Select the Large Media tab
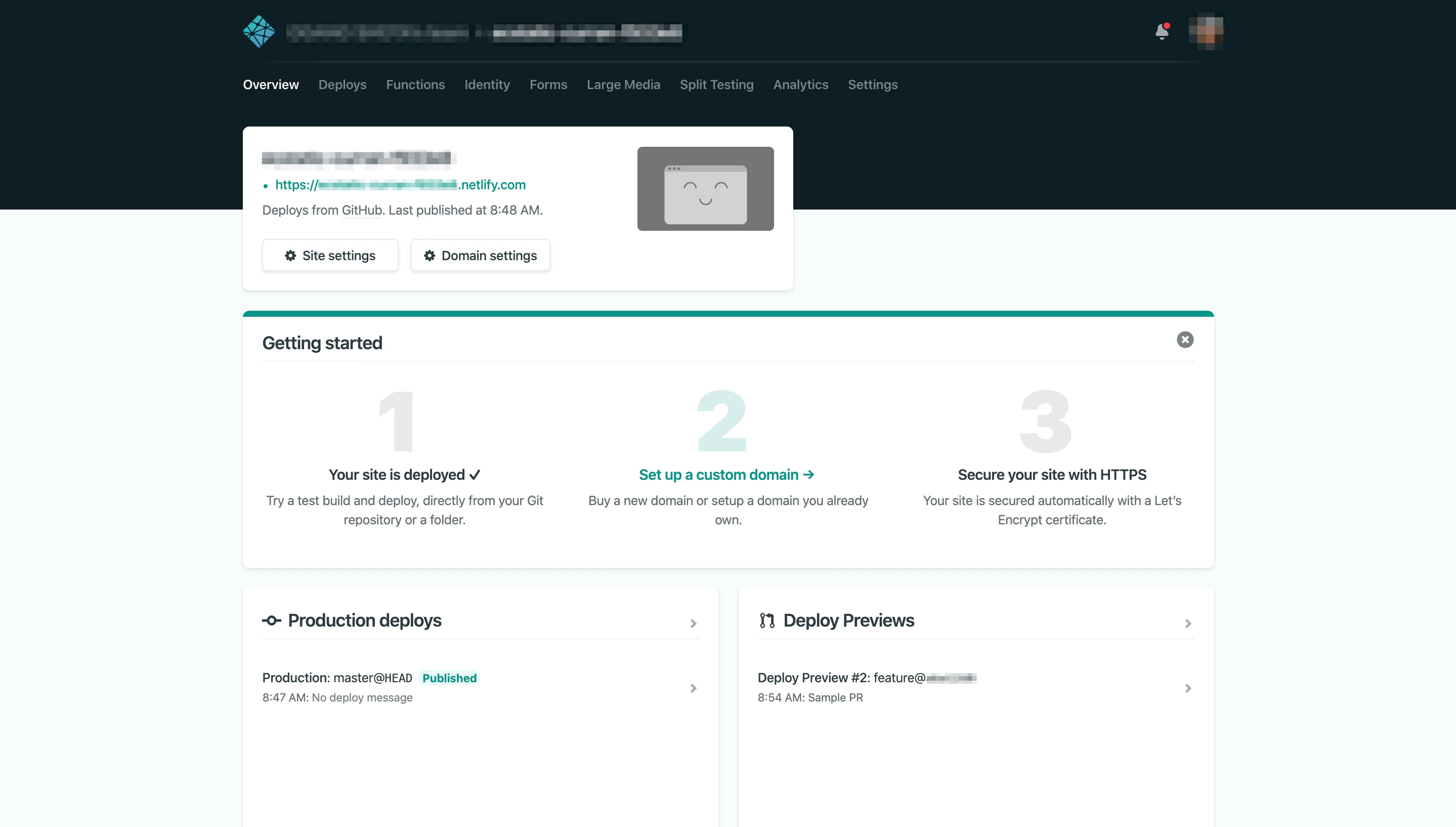 (623, 85)
